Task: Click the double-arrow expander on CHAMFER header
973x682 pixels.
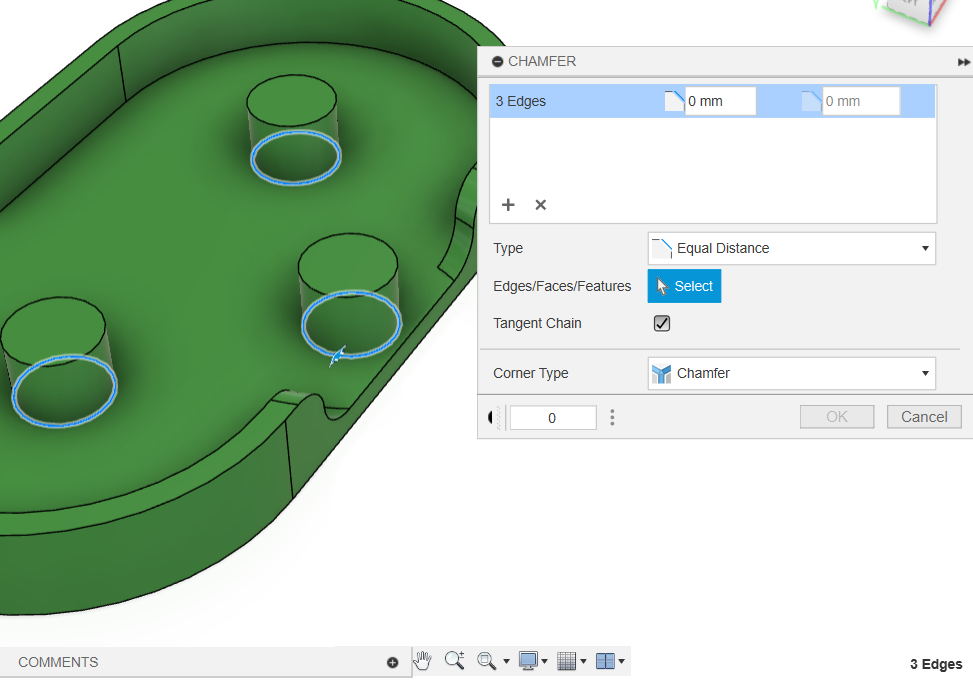Action: click(963, 62)
